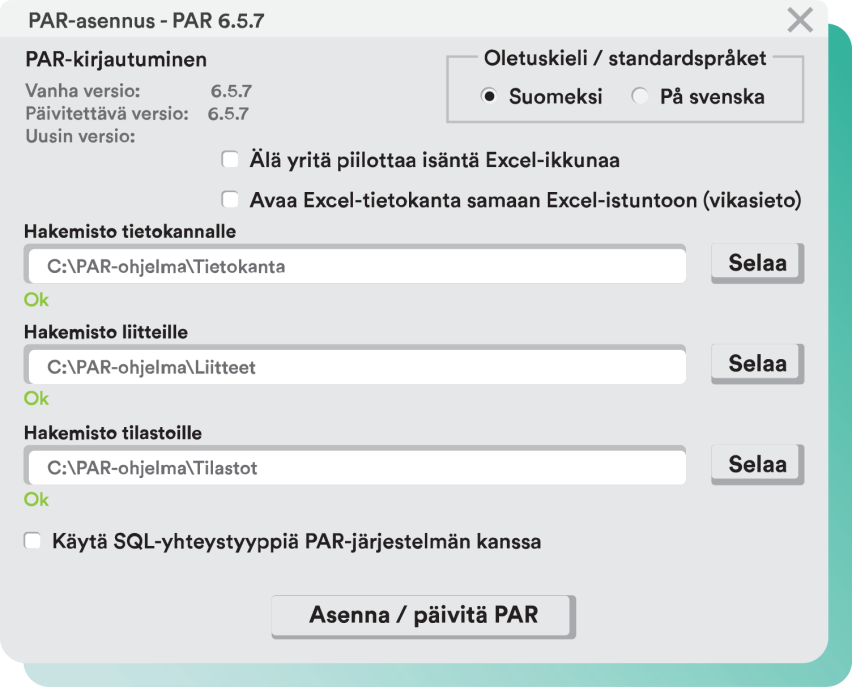Browse for the Liitteet directory with Selaa
This screenshot has width=852, height=687.
point(756,364)
